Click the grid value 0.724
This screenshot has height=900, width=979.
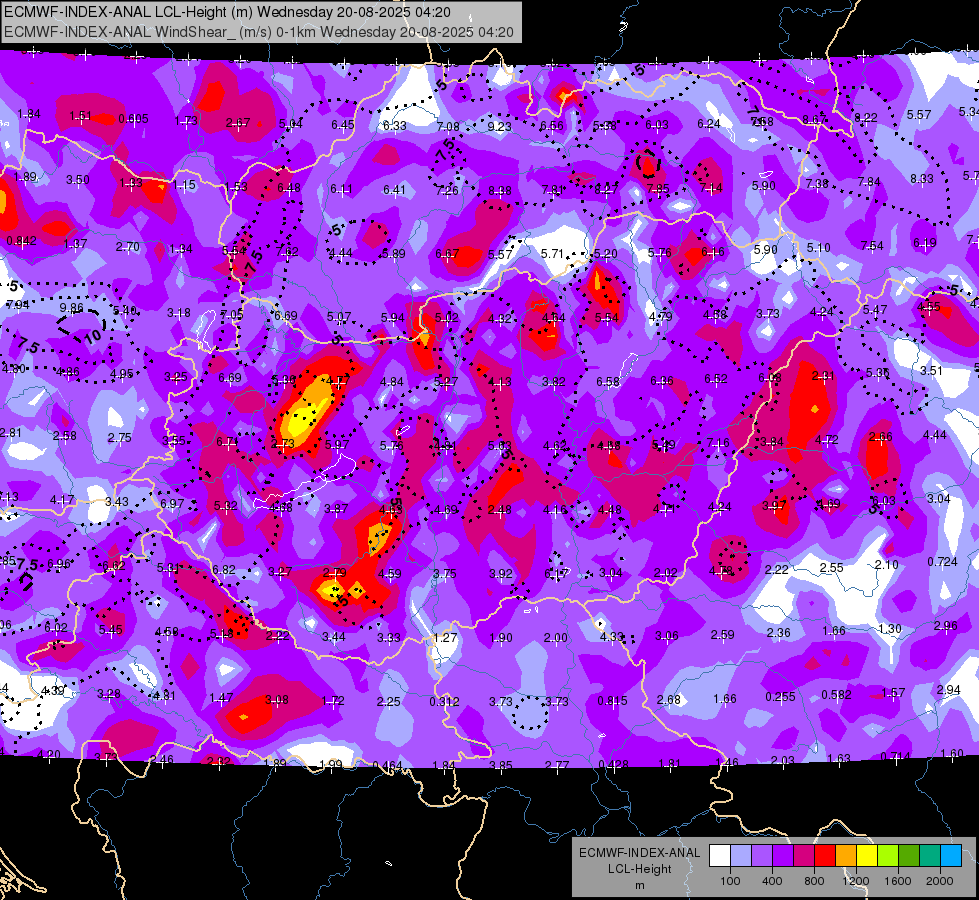[x=942, y=561]
